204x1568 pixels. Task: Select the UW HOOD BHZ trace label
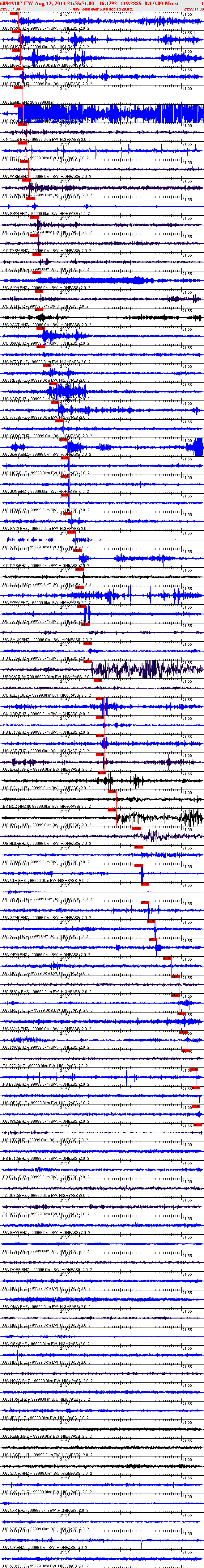[48, 1381]
